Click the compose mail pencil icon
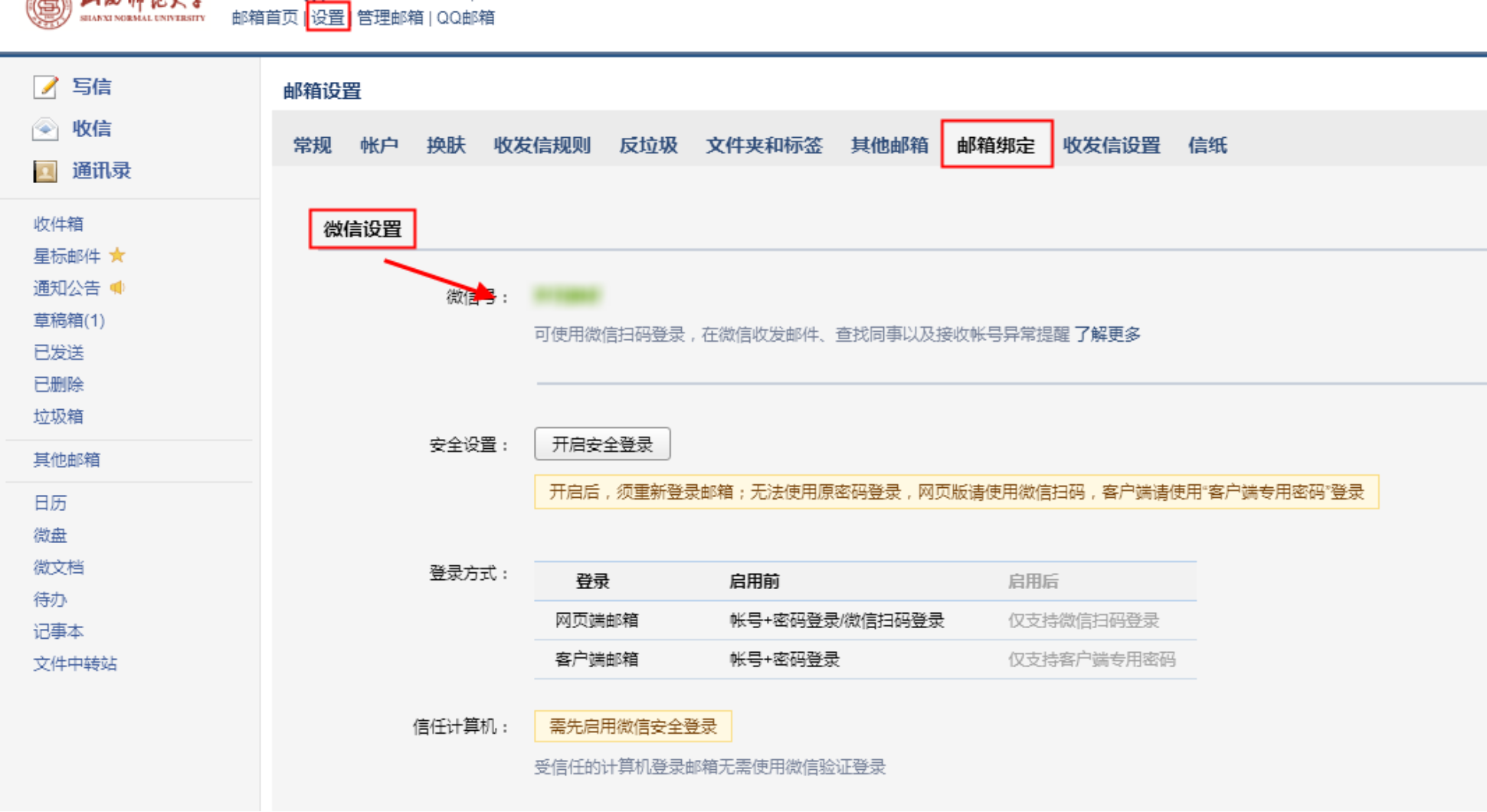Image resolution: width=1487 pixels, height=812 pixels. coord(45,87)
